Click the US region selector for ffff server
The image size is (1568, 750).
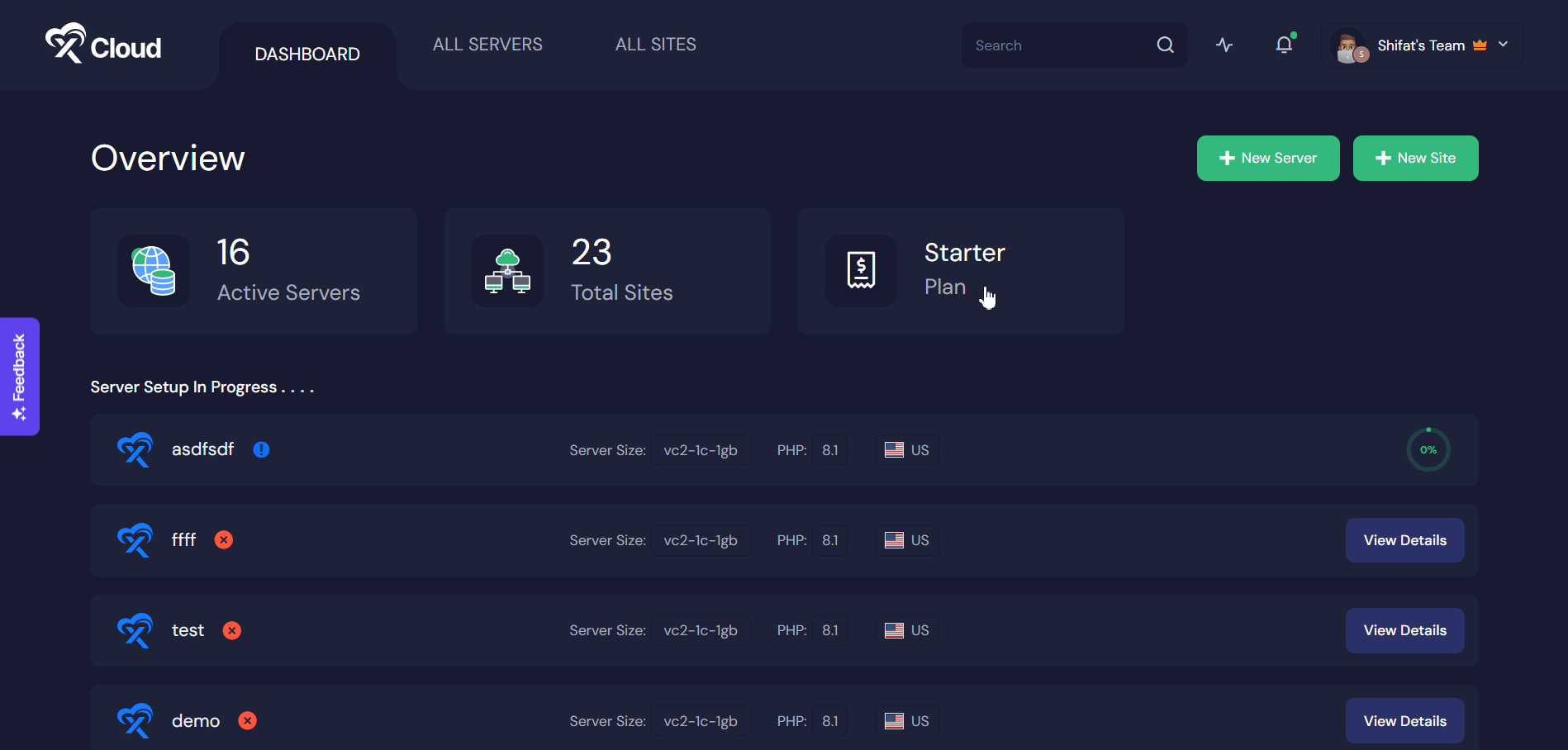coord(906,539)
